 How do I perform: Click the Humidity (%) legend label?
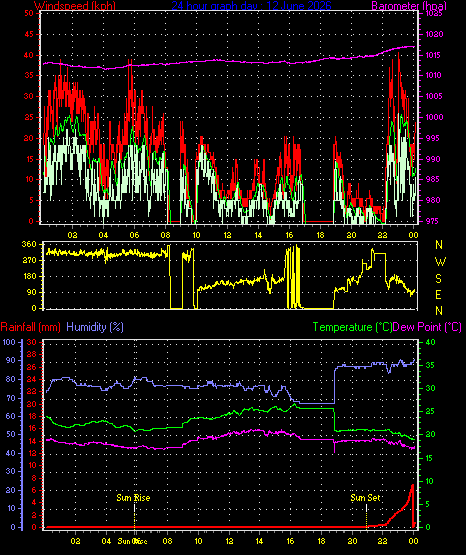click(x=95, y=327)
